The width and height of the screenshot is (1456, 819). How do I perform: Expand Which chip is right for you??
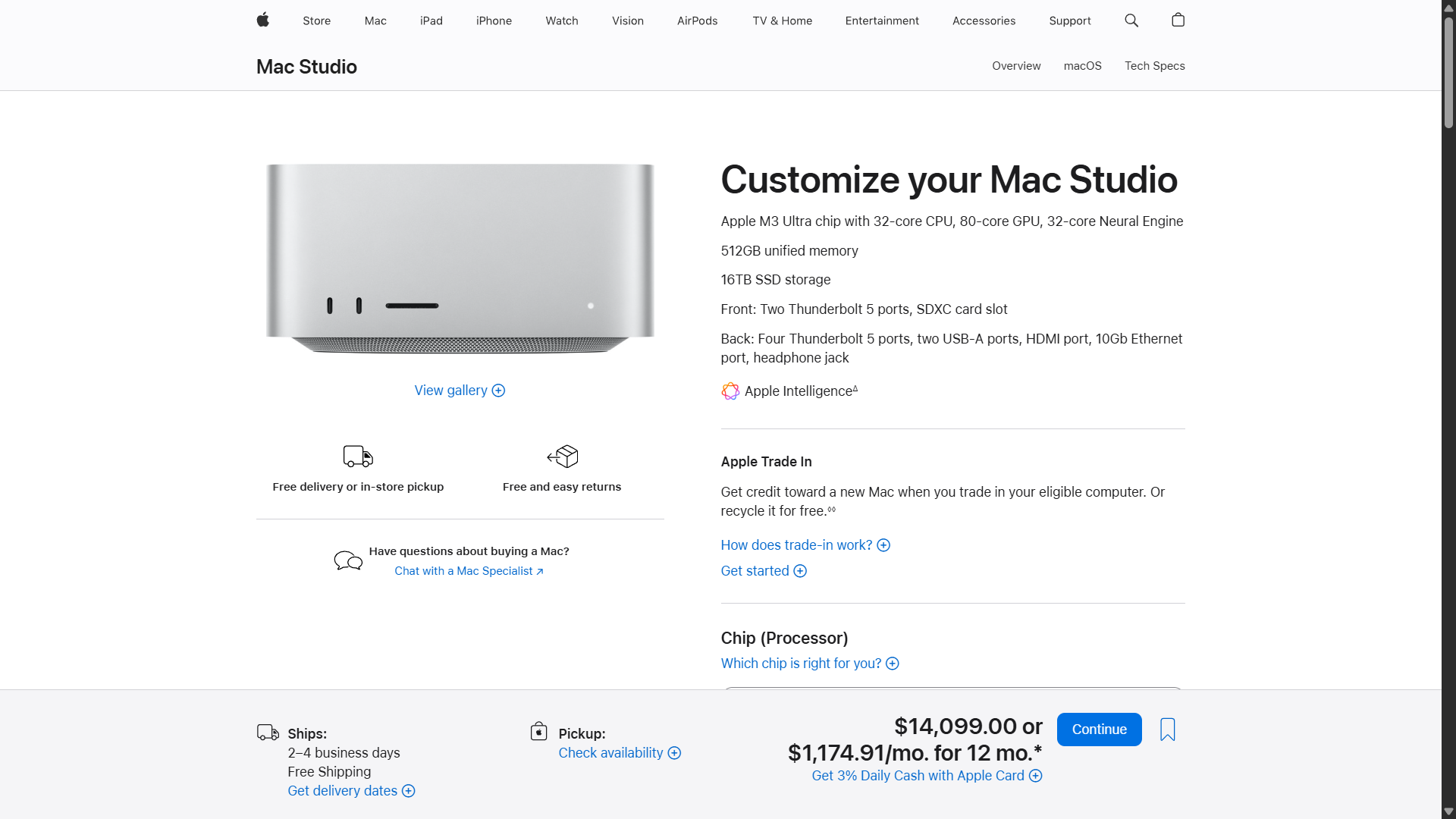click(809, 664)
